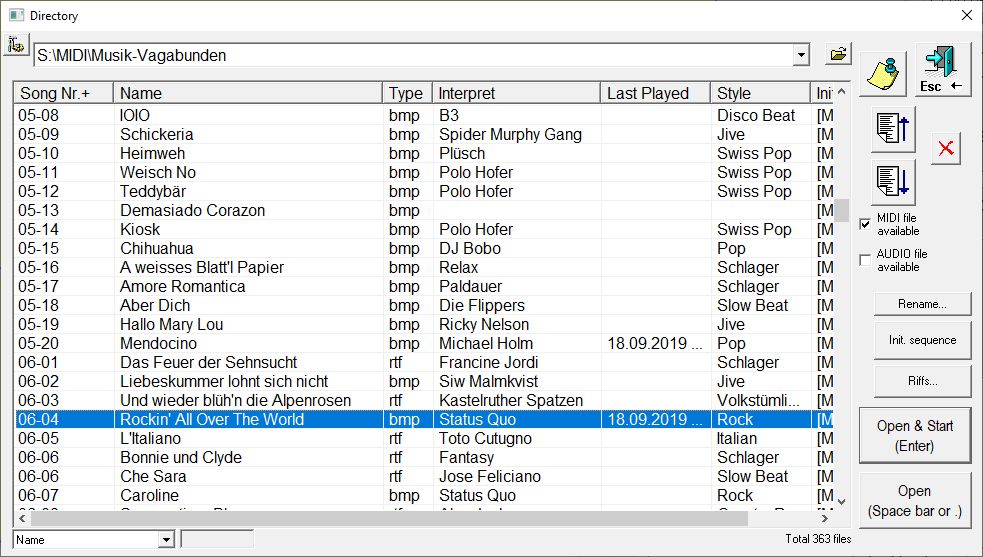Screen dimensions: 983x557
Task: Select song Das Feuer der Sehnsucht
Action: [x=209, y=363]
